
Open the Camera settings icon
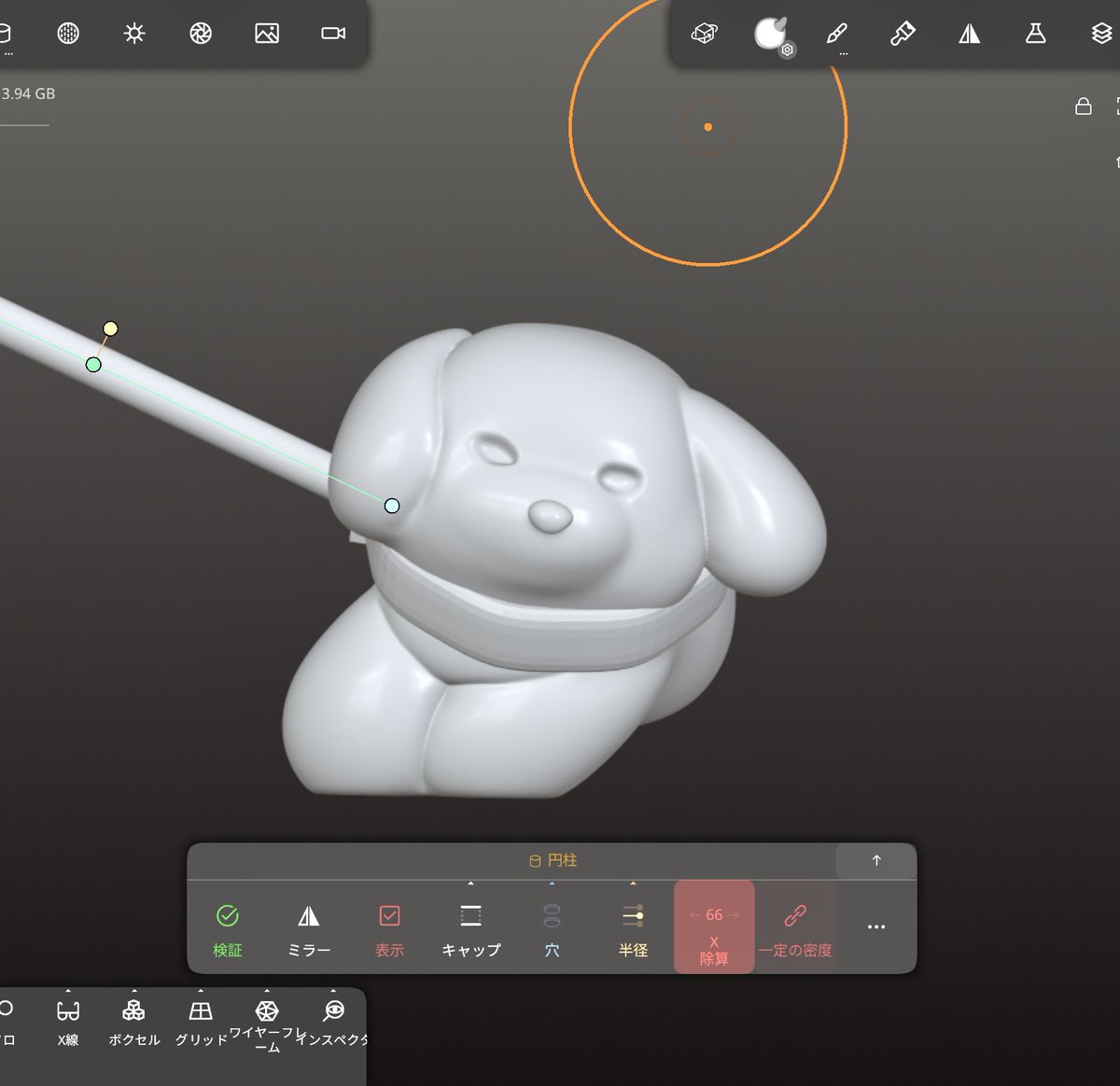coord(333,34)
